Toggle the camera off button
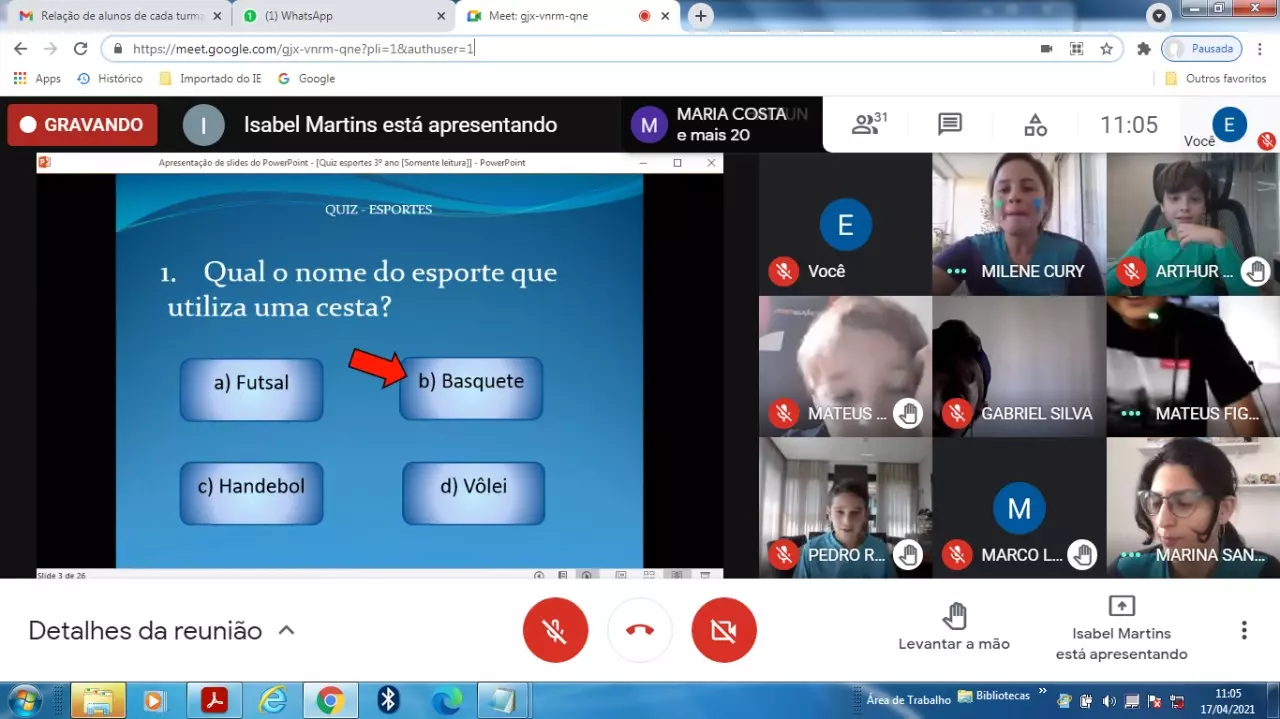 724,630
